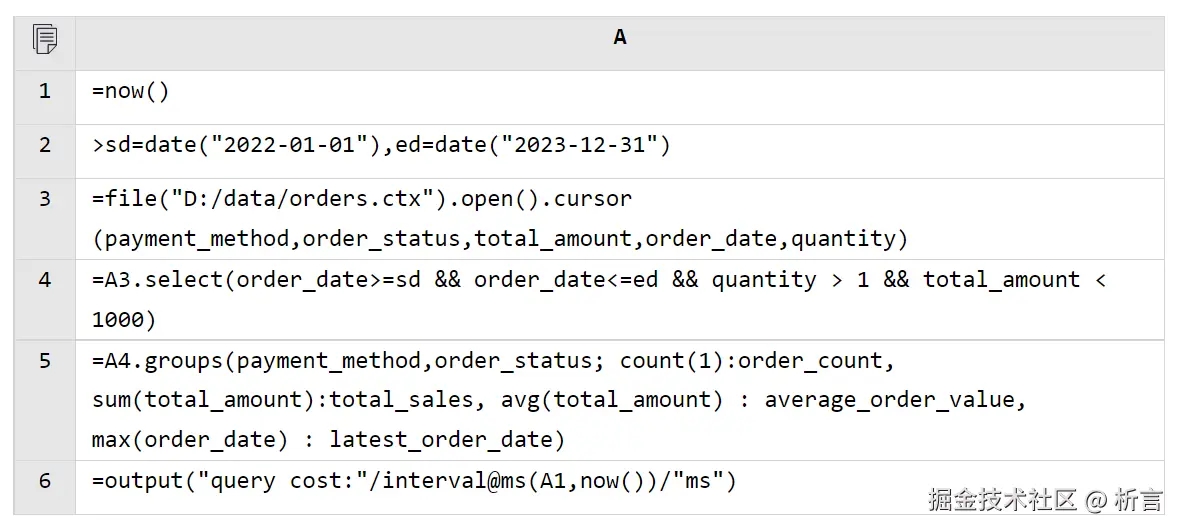Click row number 3

(x=45, y=199)
